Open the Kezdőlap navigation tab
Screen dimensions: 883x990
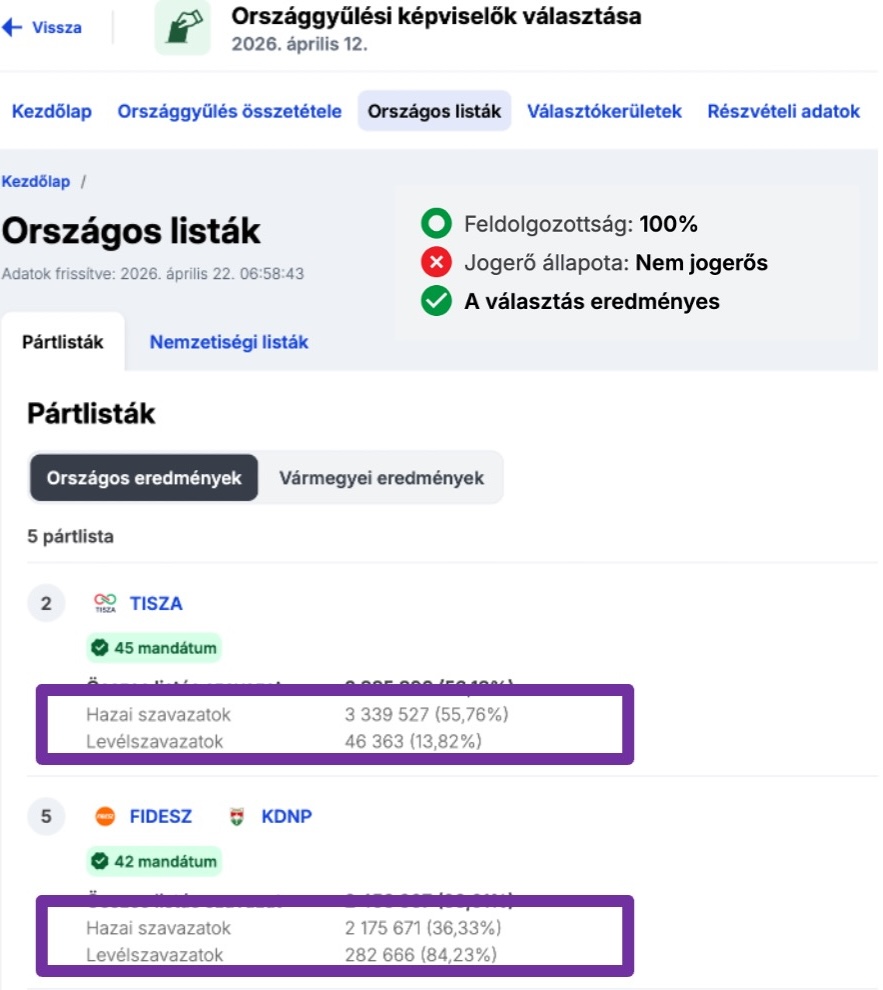[x=52, y=112]
